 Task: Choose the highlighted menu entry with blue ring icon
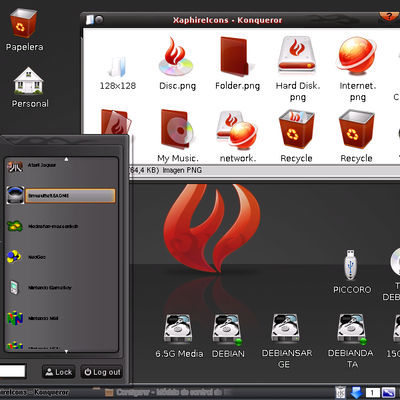[61, 195]
